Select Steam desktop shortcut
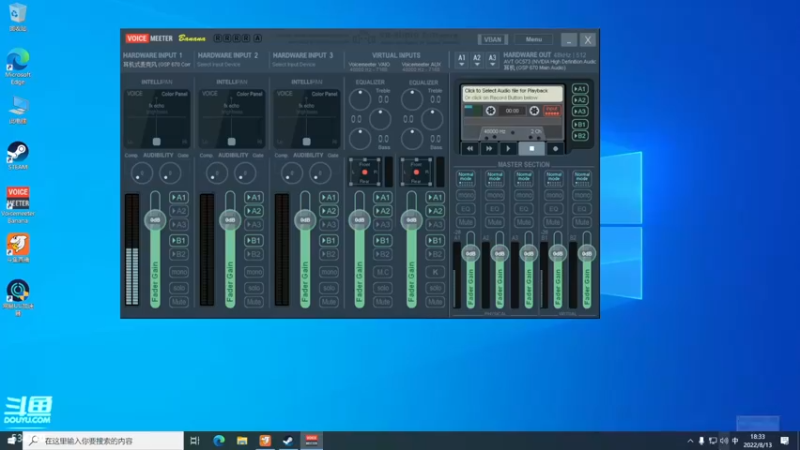This screenshot has height=450, width=800. (x=18, y=156)
